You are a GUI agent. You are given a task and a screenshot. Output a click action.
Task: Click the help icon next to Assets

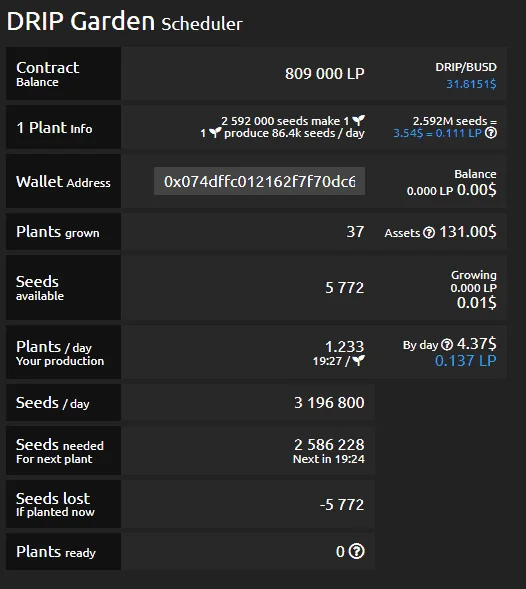click(429, 233)
